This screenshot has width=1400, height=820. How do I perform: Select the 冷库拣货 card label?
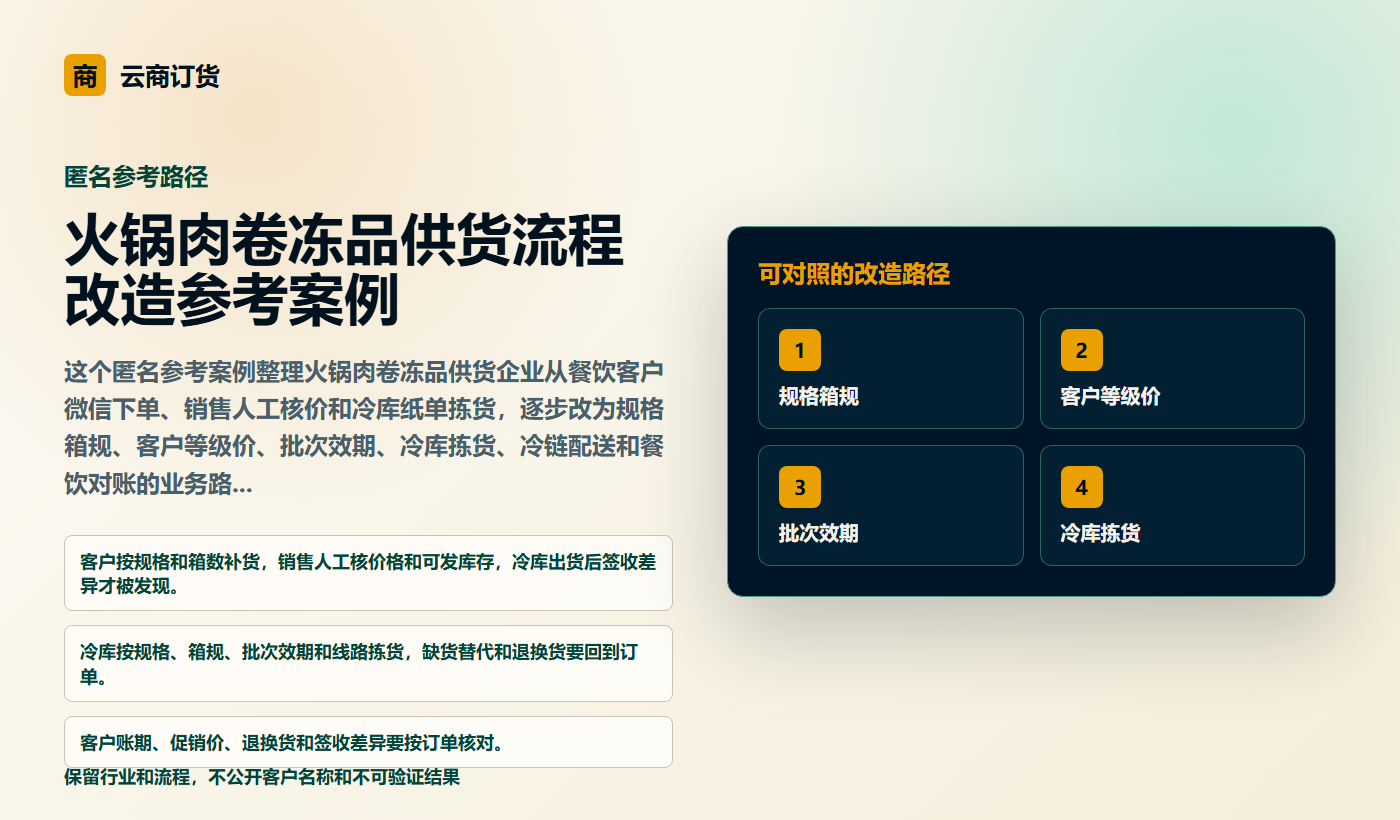tap(1101, 533)
